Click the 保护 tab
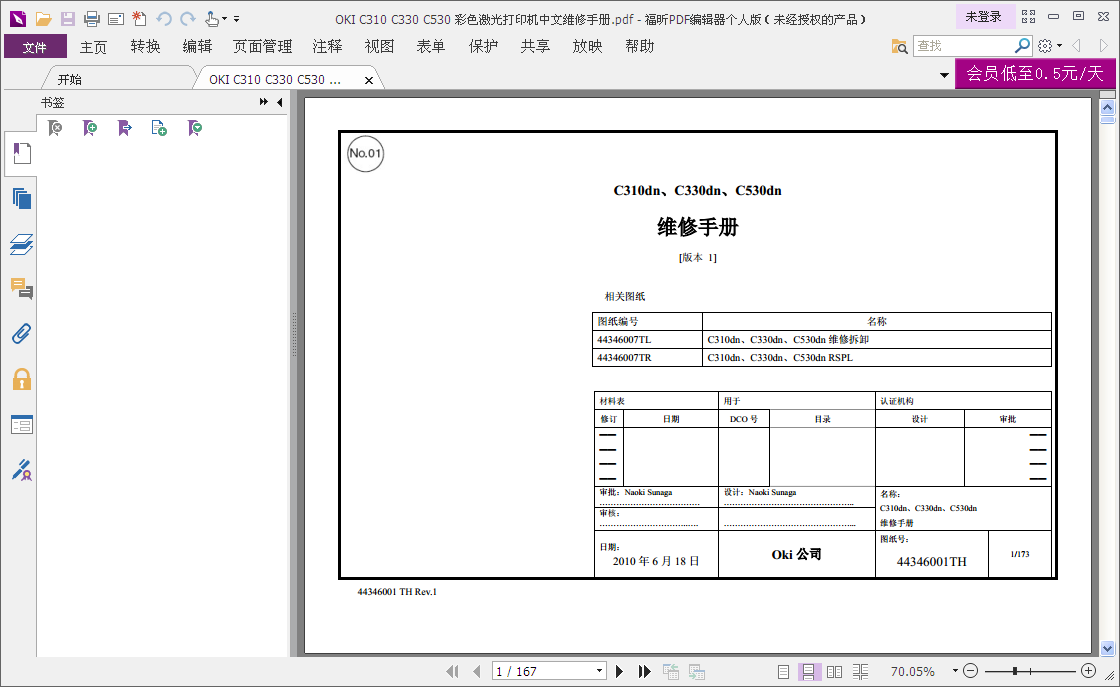The image size is (1120, 687). click(484, 46)
